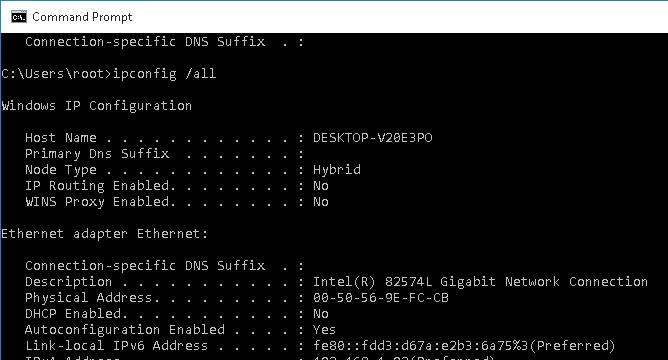This screenshot has height=360, width=668.
Task: Click the WINS Proxy Enabled No value
Action: click(321, 202)
